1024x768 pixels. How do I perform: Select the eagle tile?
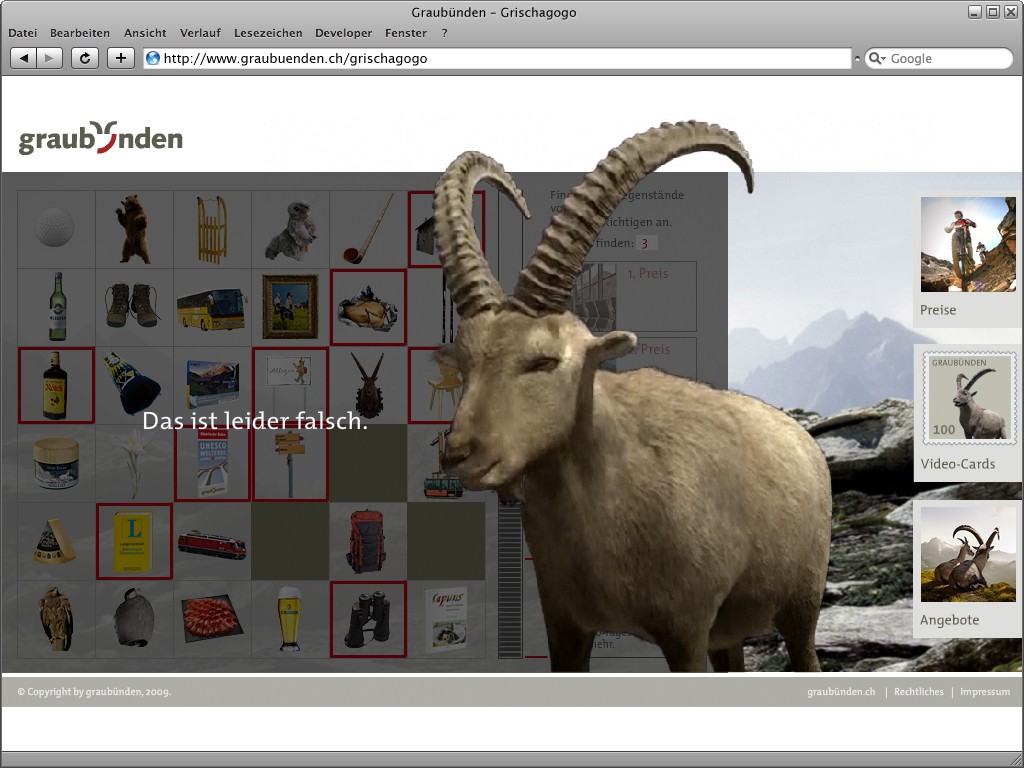coord(56,619)
